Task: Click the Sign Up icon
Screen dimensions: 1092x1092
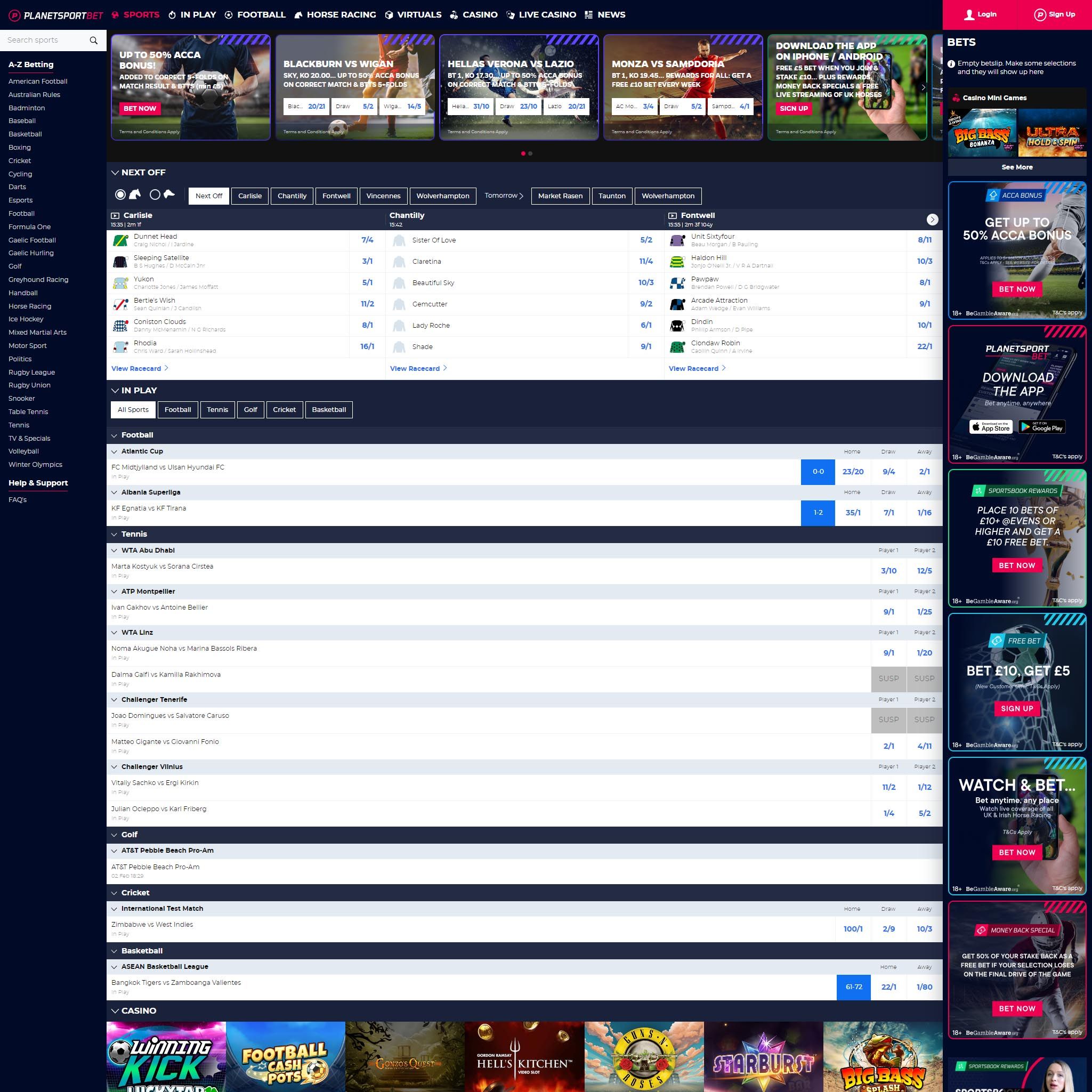Action: [1039, 15]
